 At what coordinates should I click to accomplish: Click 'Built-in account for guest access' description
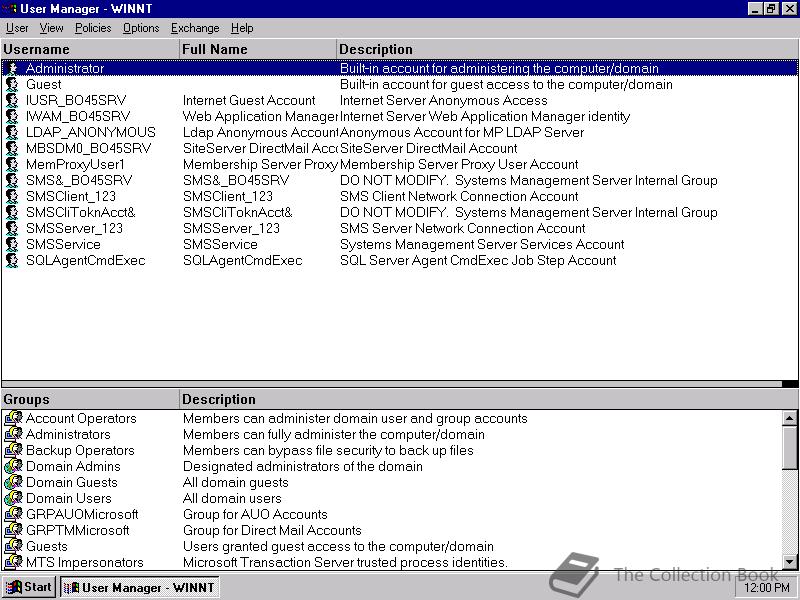point(506,84)
